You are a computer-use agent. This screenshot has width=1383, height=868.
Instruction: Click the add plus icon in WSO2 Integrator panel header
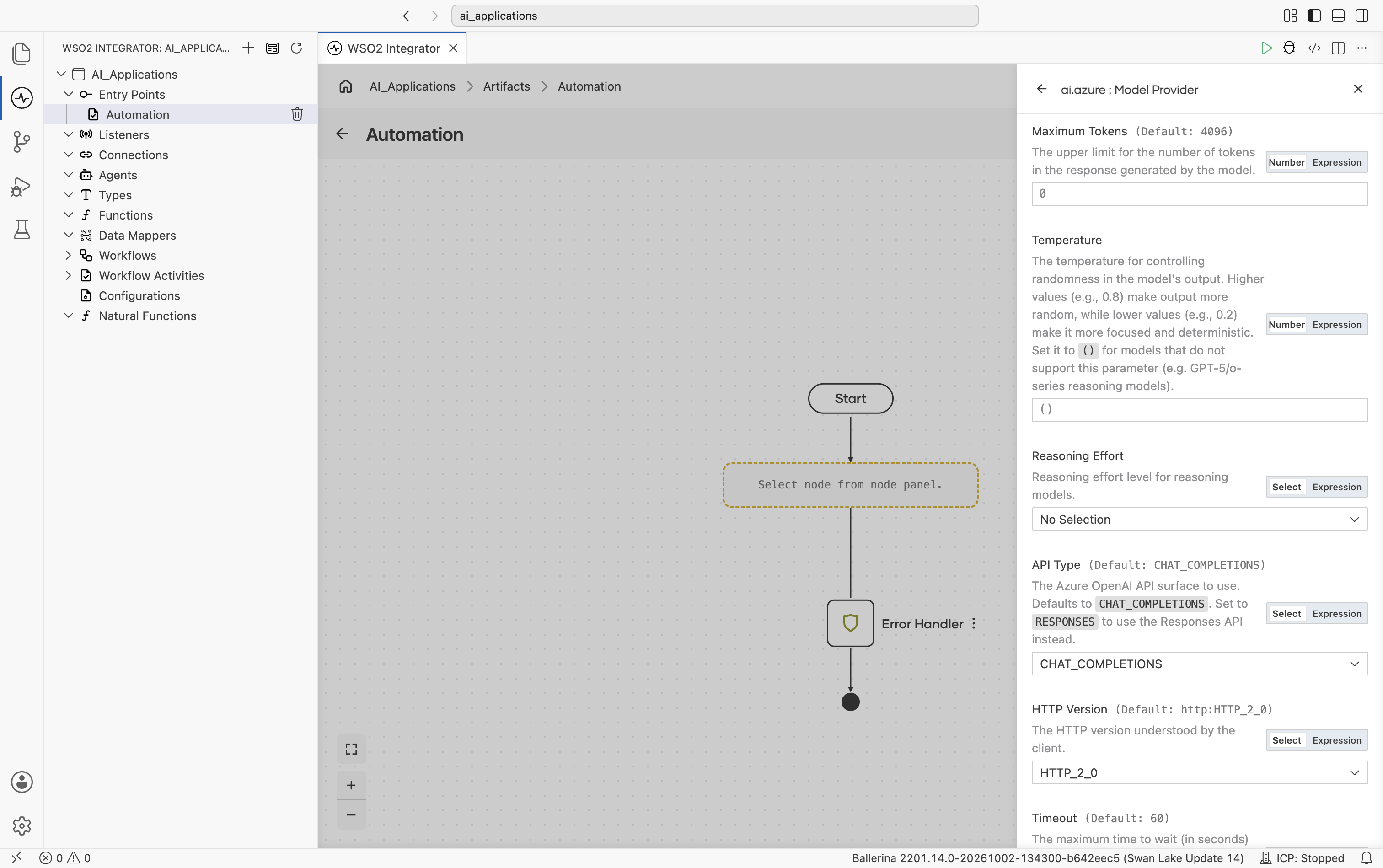click(x=248, y=48)
